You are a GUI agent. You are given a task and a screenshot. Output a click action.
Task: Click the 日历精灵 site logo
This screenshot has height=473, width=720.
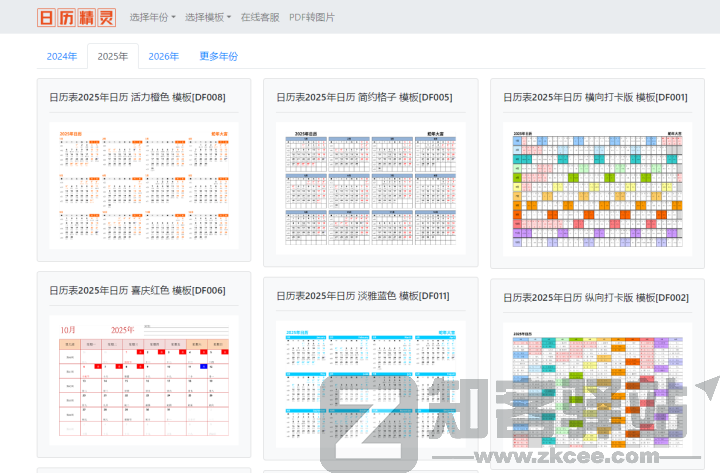tap(76, 17)
